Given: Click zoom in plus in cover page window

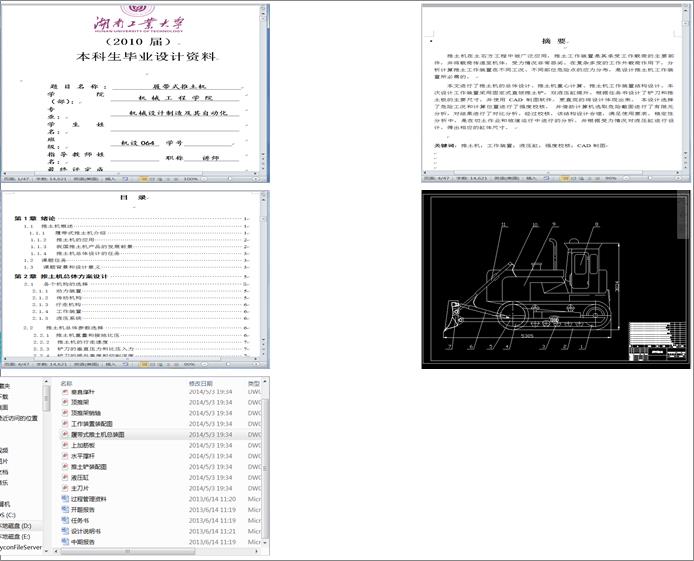Looking at the screenshot, I should 257,179.
